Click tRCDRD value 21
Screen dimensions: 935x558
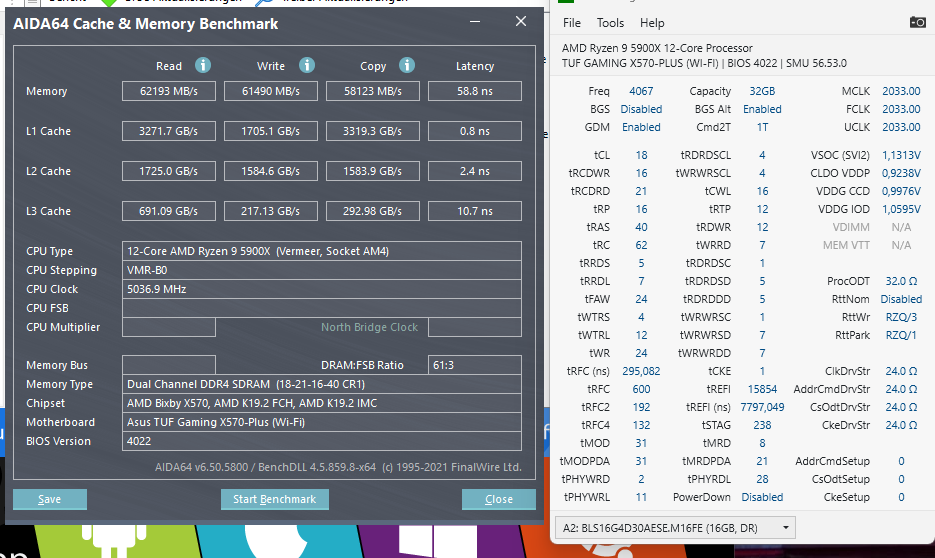coord(641,191)
